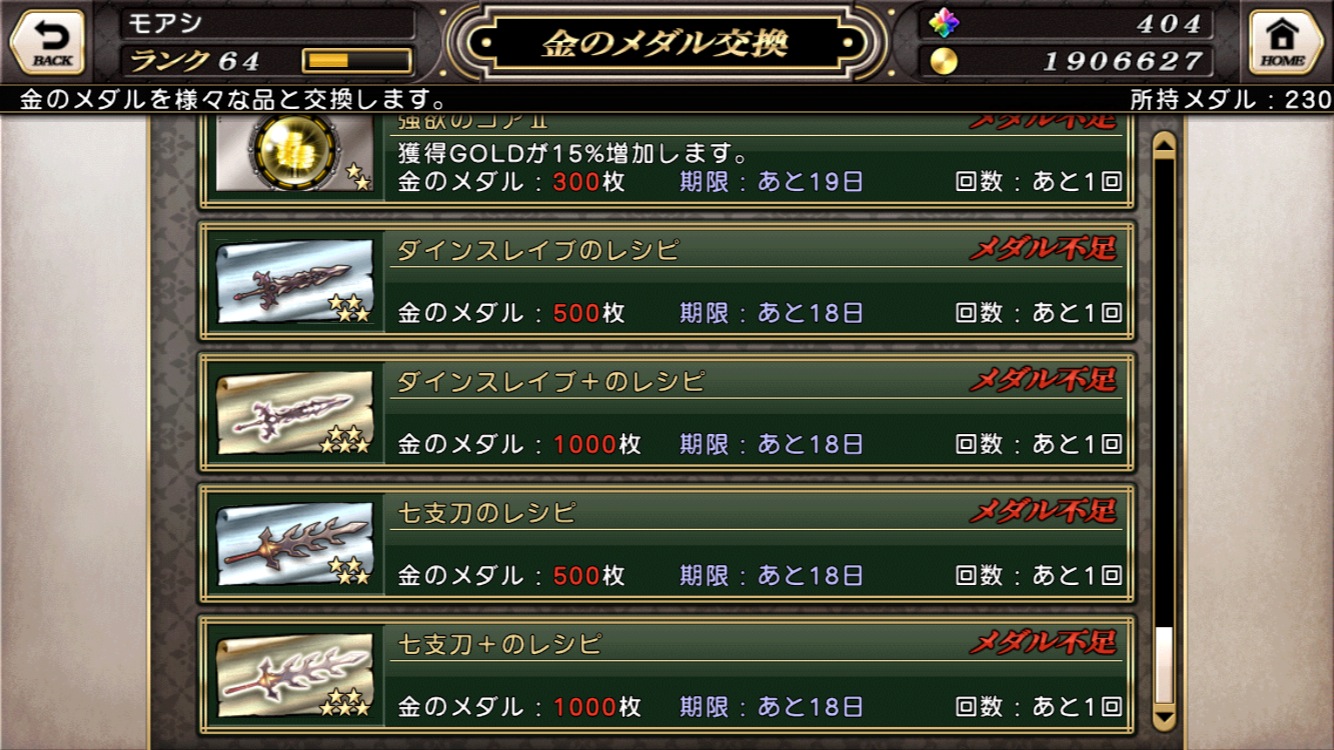Click the white scrollbar thumb
This screenshot has height=750, width=1334.
coord(1164,665)
